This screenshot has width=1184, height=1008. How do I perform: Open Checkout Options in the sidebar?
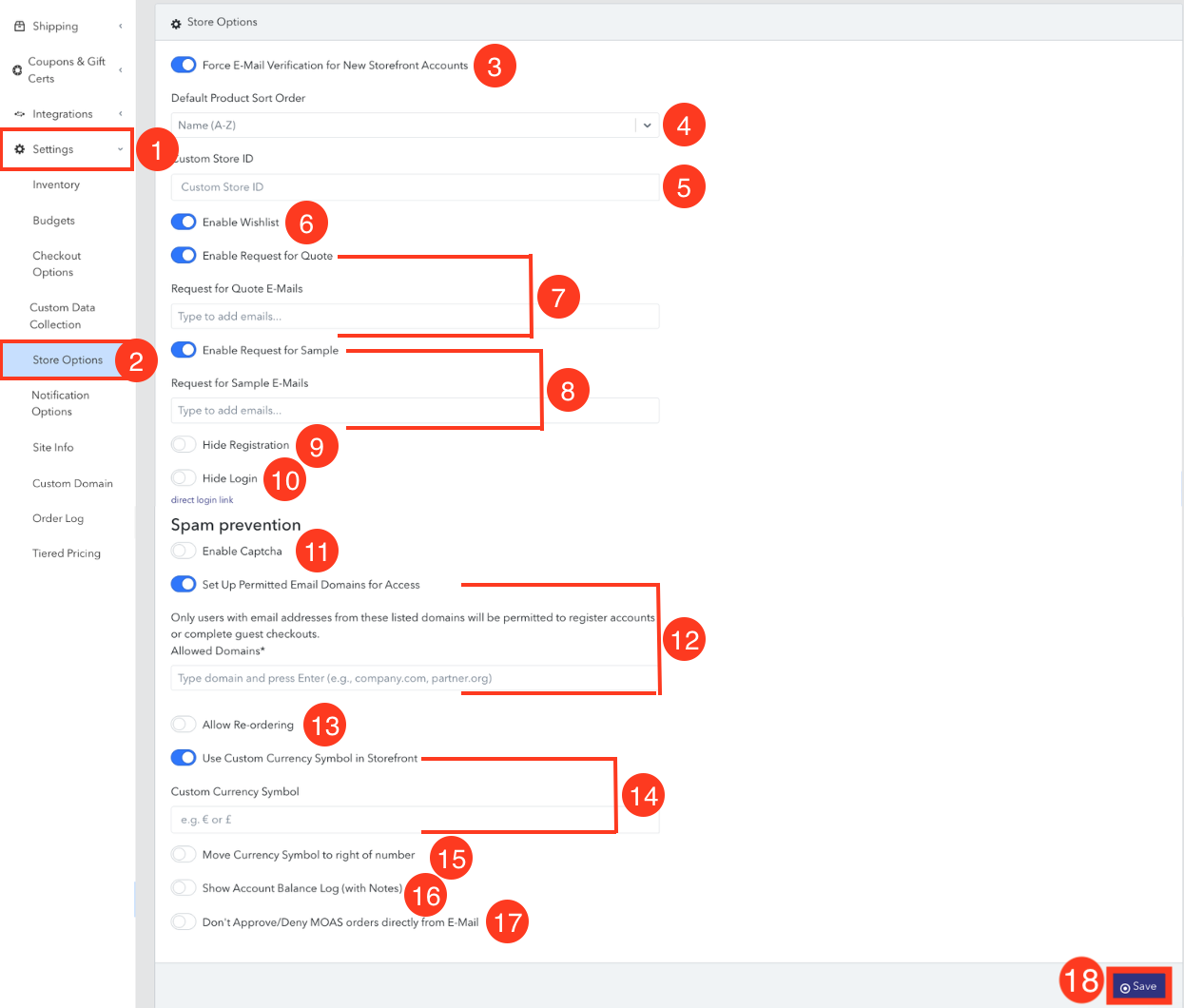[x=57, y=264]
